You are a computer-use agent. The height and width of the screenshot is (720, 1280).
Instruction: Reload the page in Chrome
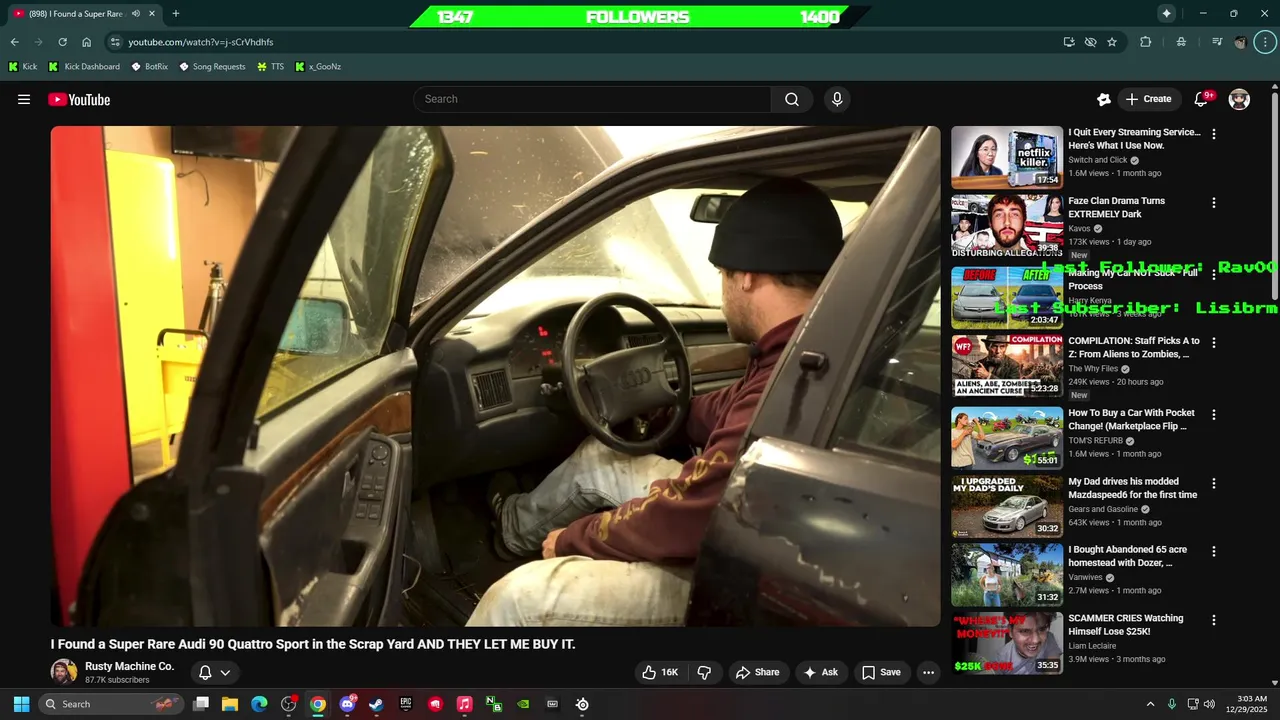62,42
